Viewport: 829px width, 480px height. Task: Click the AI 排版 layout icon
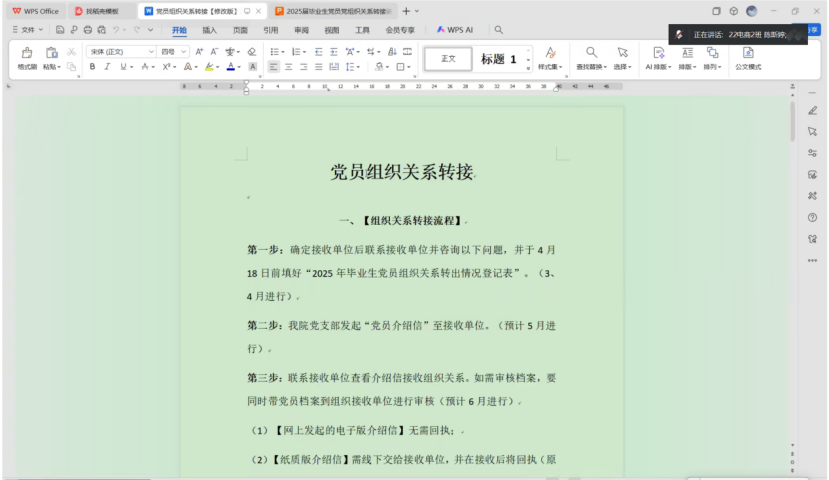tap(658, 58)
